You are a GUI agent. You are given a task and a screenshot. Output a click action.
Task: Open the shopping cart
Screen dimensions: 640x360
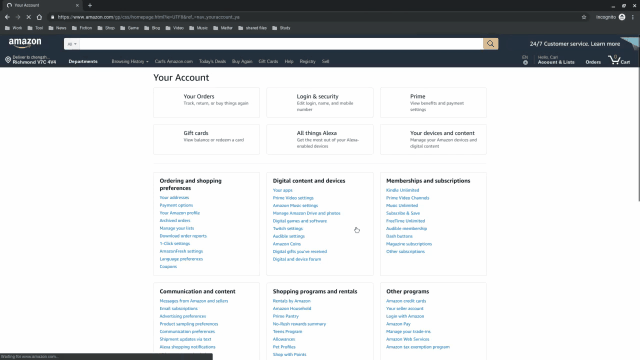[x=620, y=60]
